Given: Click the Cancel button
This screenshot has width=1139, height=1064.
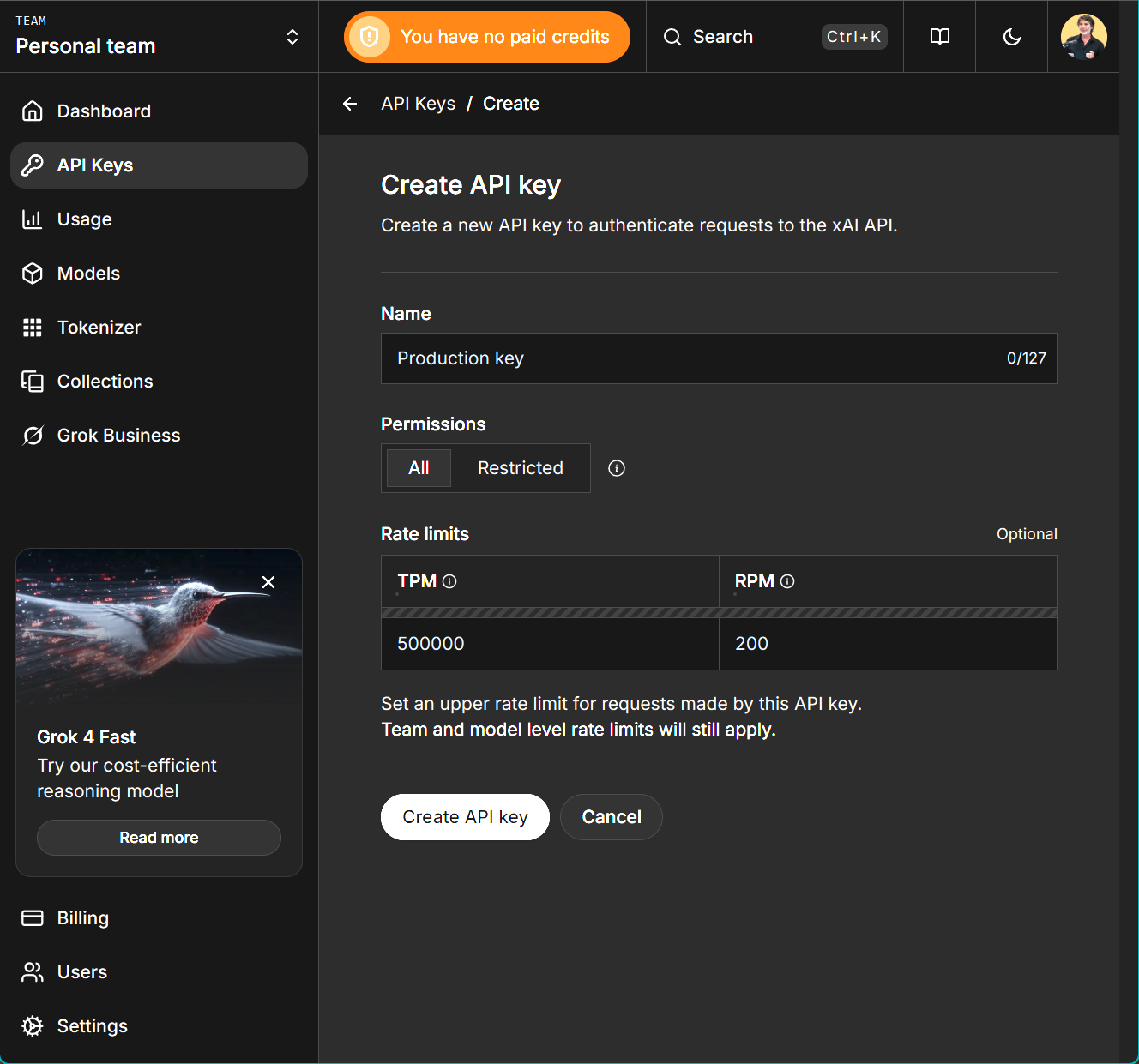Looking at the screenshot, I should (611, 817).
